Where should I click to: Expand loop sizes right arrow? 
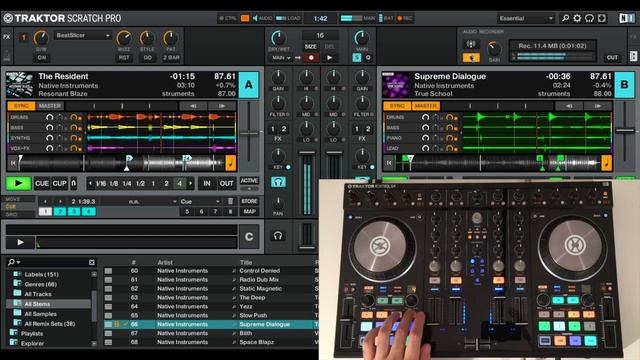(191, 184)
